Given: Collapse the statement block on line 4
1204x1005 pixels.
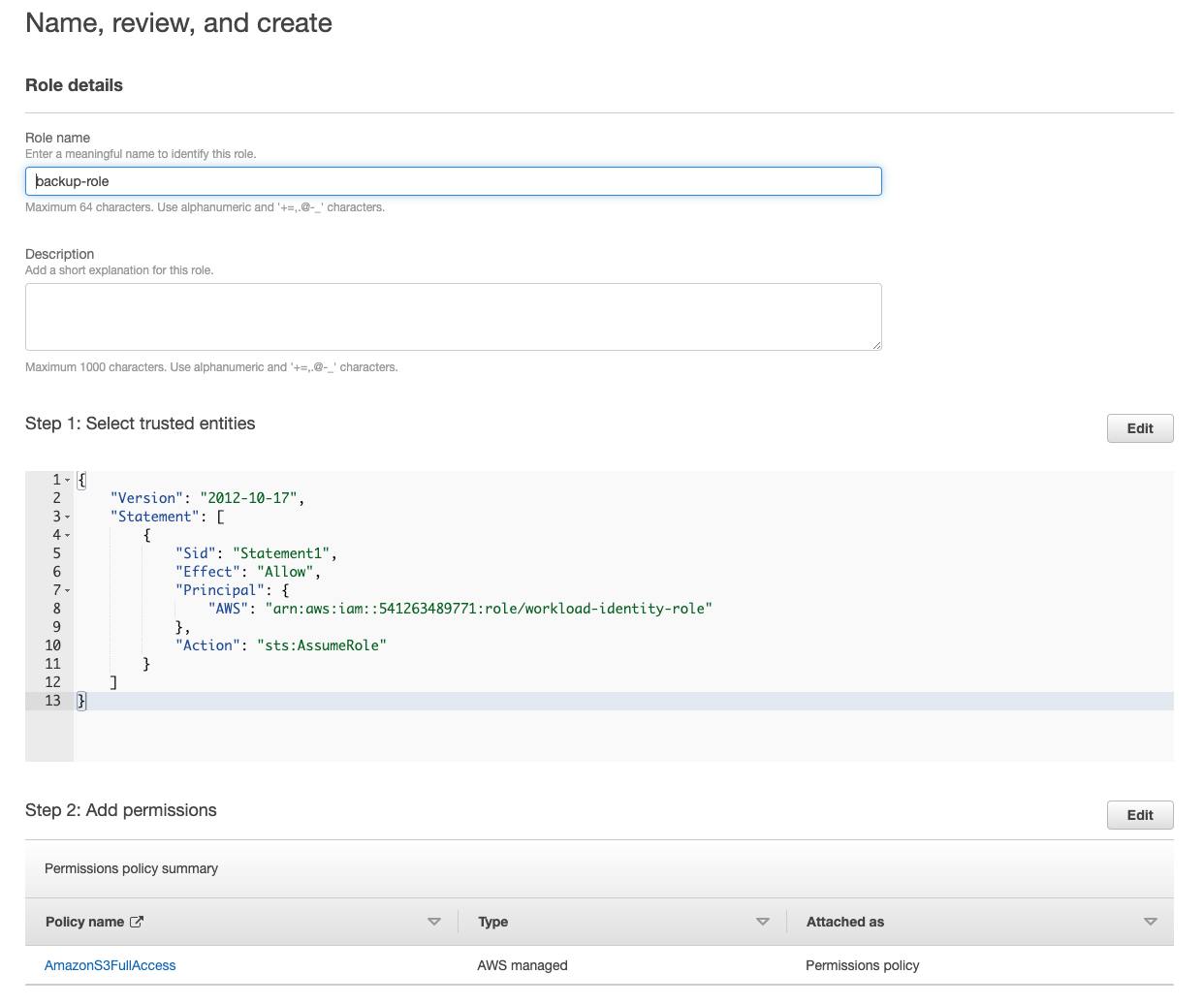Looking at the screenshot, I should point(68,535).
